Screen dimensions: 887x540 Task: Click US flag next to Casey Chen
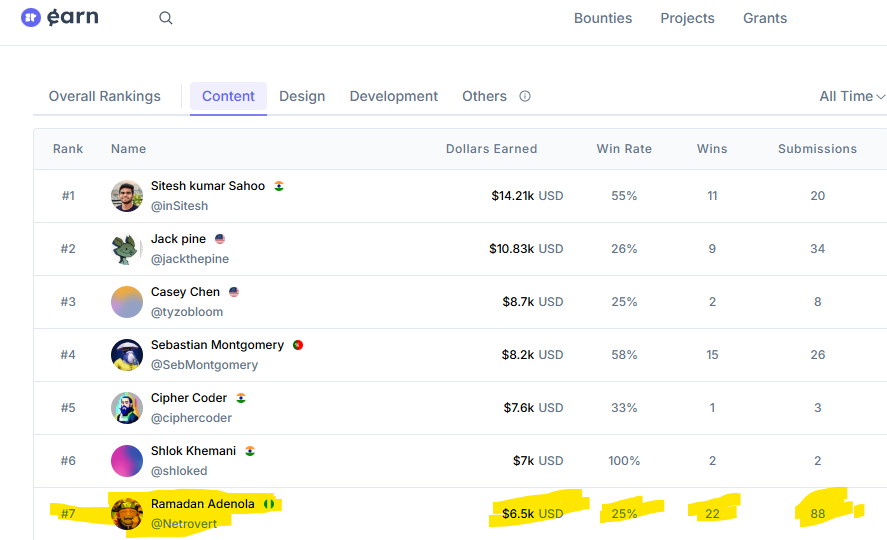(234, 292)
